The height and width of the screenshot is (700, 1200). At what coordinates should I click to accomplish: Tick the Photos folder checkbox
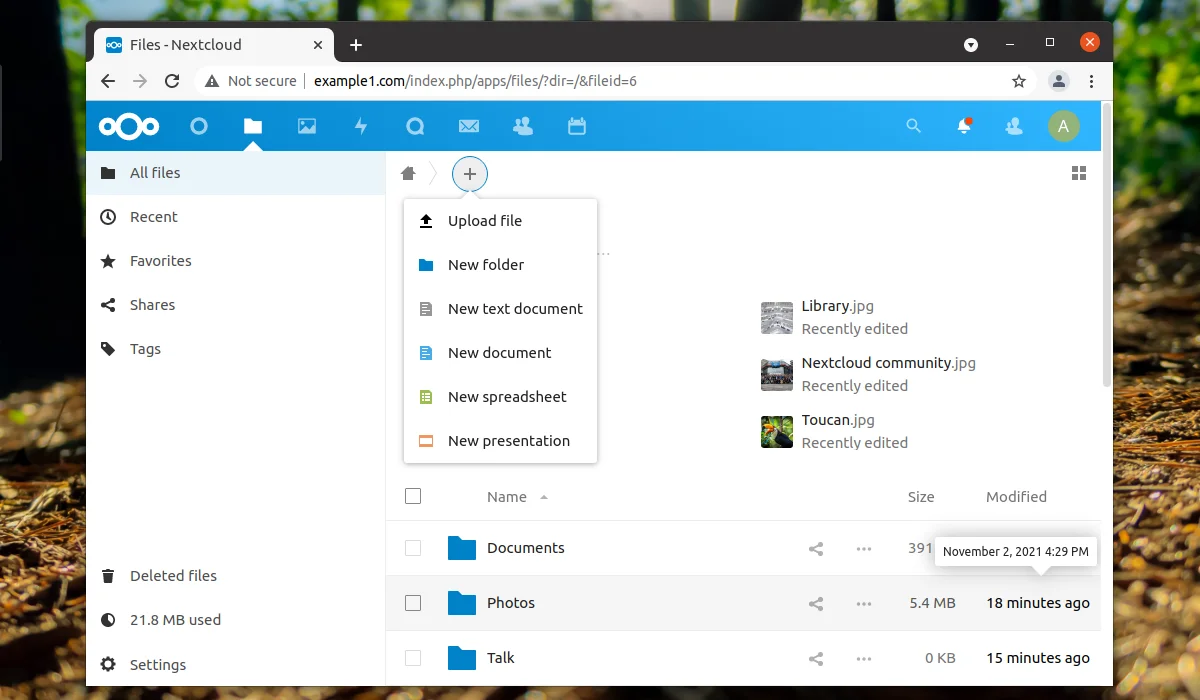[x=413, y=603]
